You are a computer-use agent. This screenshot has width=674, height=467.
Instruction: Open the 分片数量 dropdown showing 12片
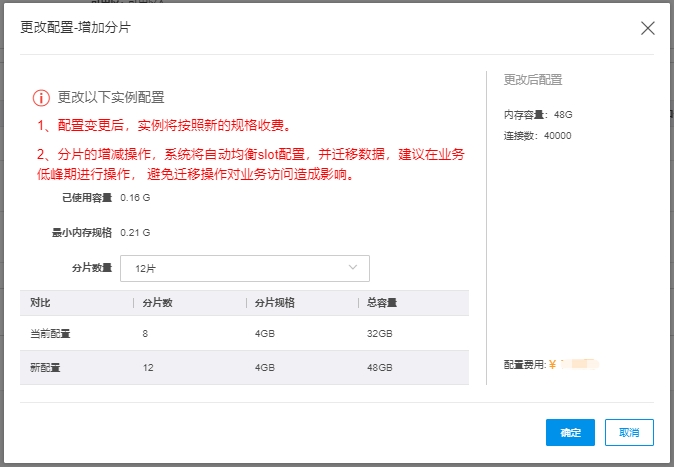click(244, 268)
